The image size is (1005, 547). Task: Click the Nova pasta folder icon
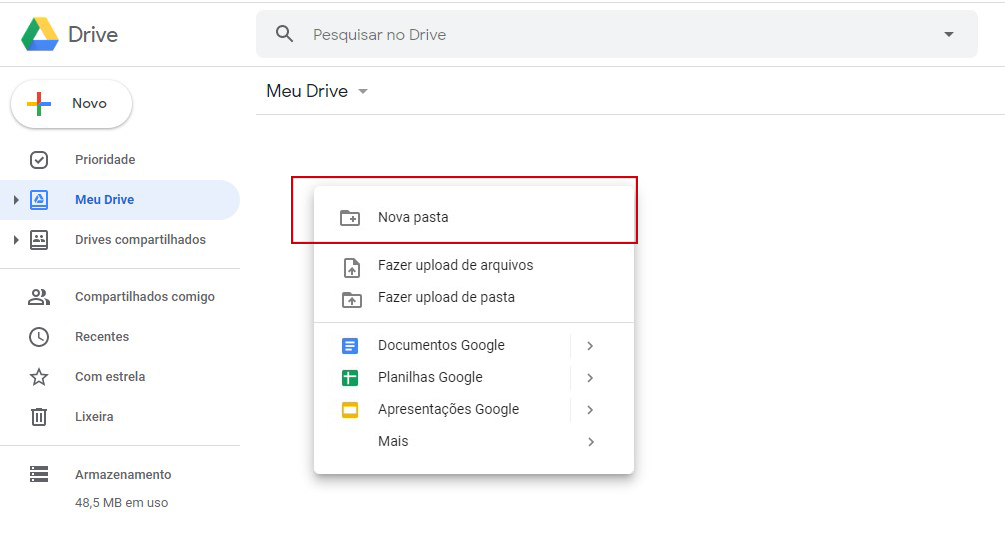350,218
